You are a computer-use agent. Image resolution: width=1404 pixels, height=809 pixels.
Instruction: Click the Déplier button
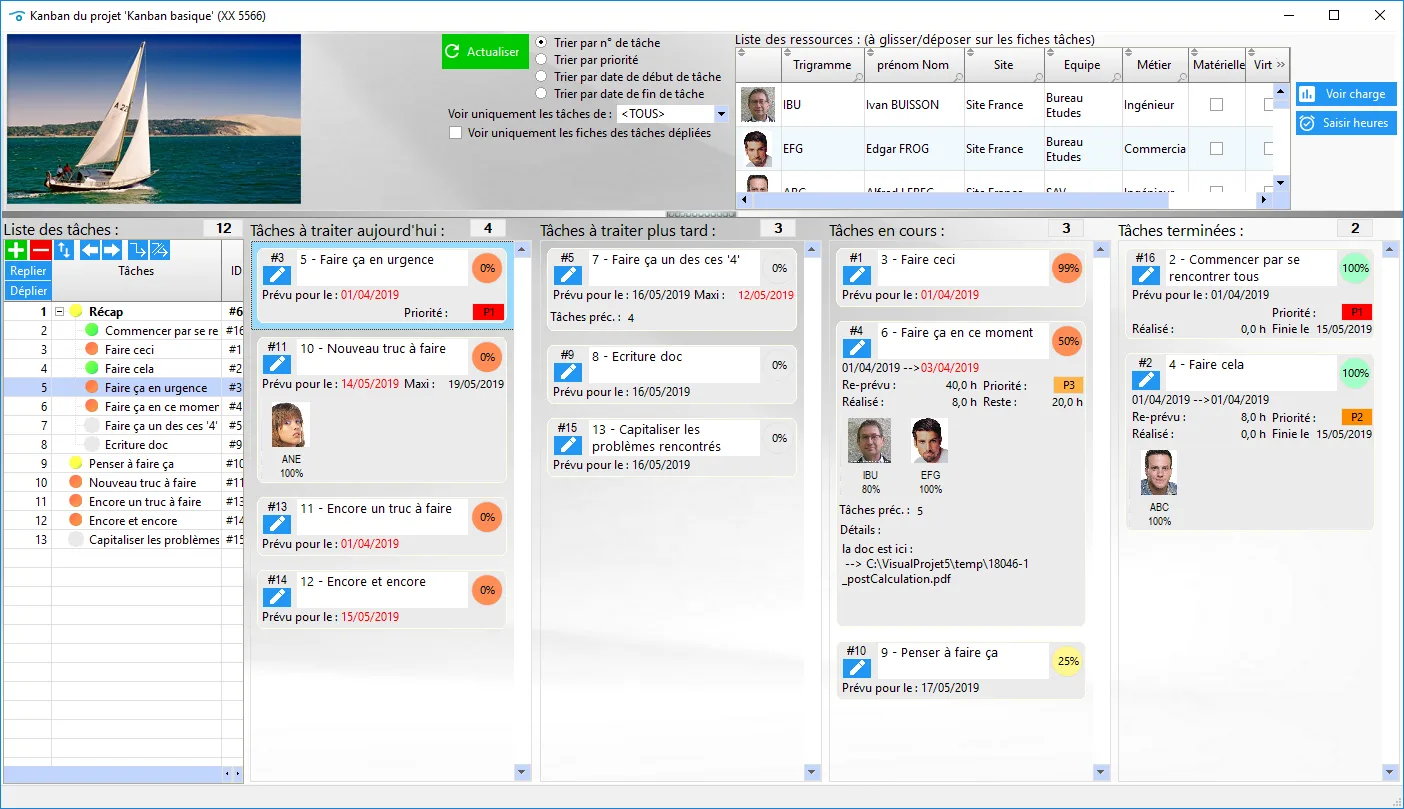(28, 291)
